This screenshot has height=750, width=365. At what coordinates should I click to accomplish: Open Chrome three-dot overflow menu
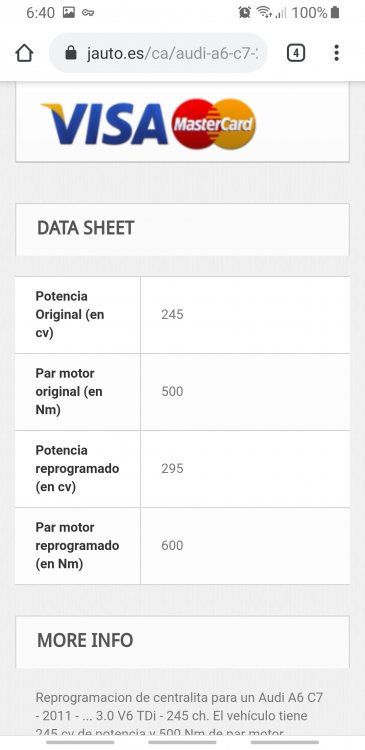coord(336,53)
